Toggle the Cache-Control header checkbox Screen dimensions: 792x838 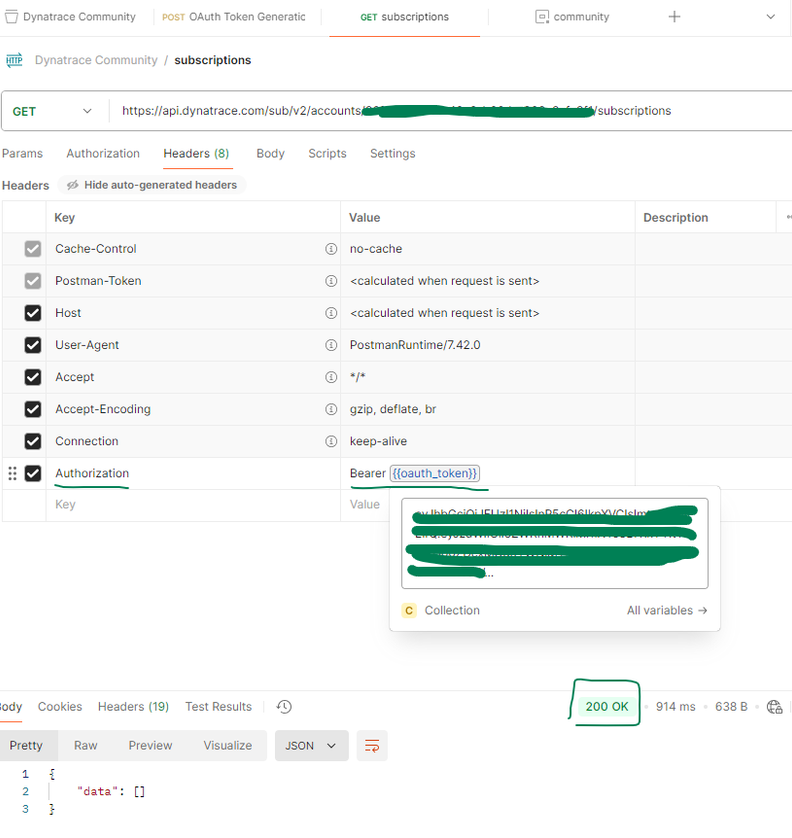point(33,249)
